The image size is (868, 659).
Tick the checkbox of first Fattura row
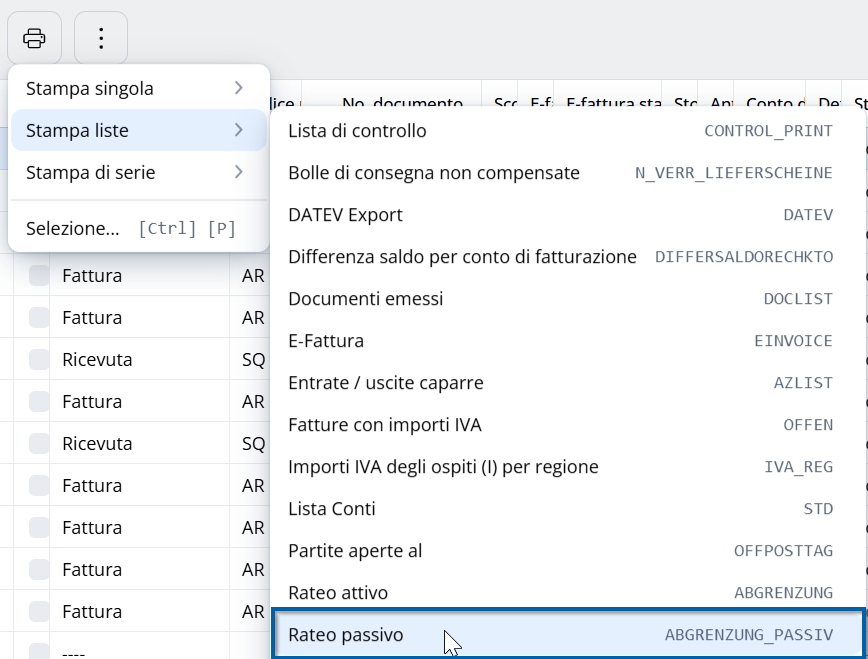click(39, 276)
